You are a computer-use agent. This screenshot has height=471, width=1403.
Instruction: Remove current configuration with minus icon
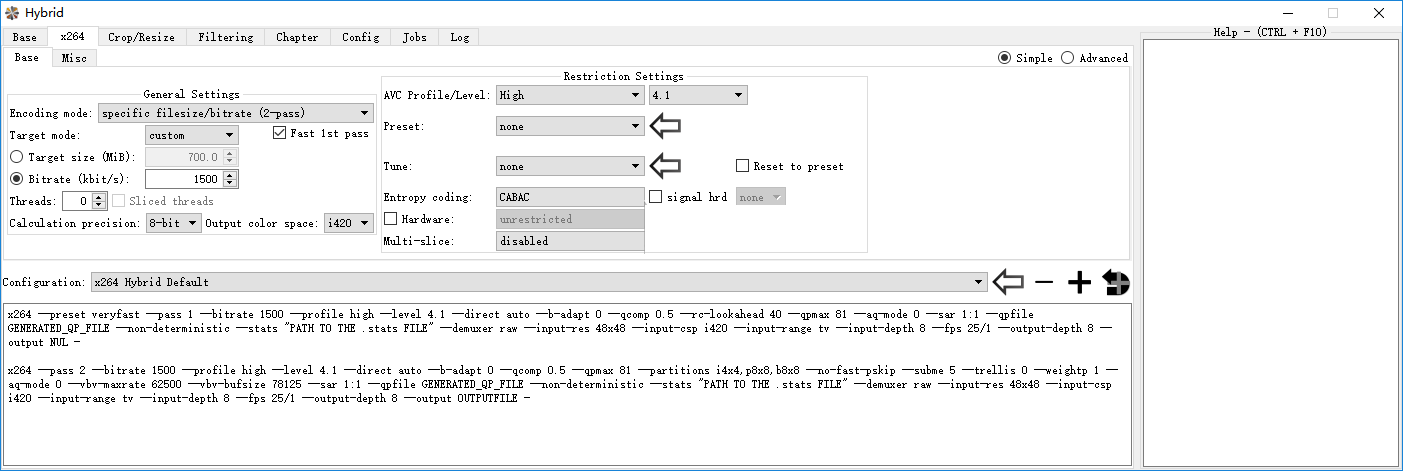[1044, 283]
